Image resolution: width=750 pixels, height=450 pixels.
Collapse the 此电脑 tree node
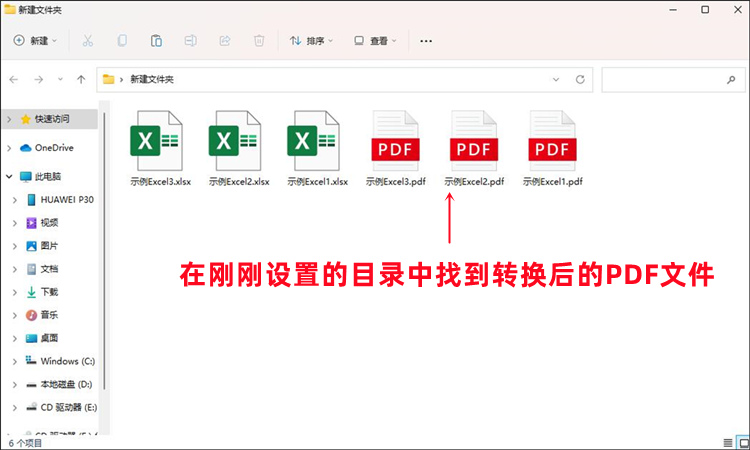(x=9, y=176)
